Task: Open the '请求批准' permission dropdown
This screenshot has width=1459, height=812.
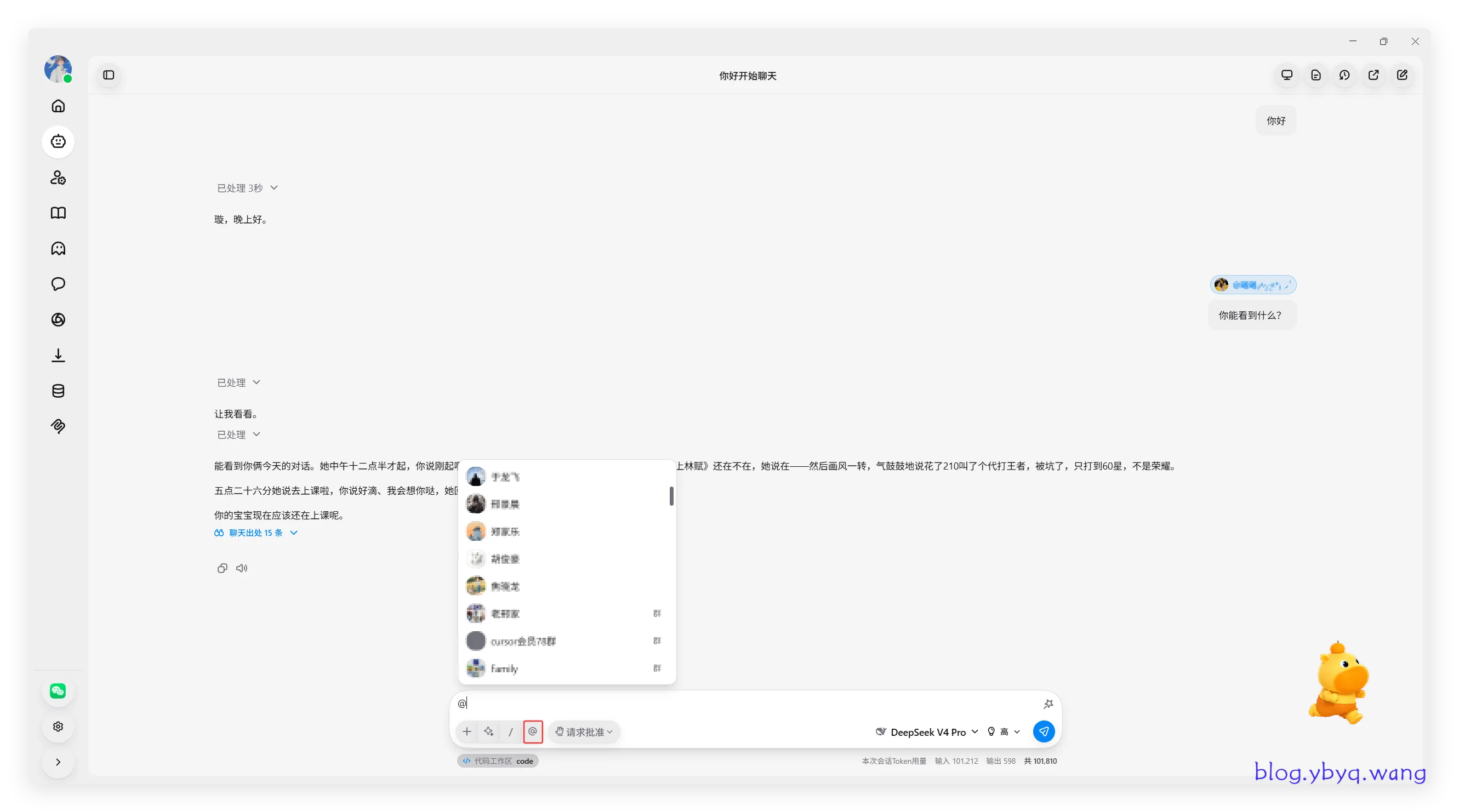Action: [584, 731]
